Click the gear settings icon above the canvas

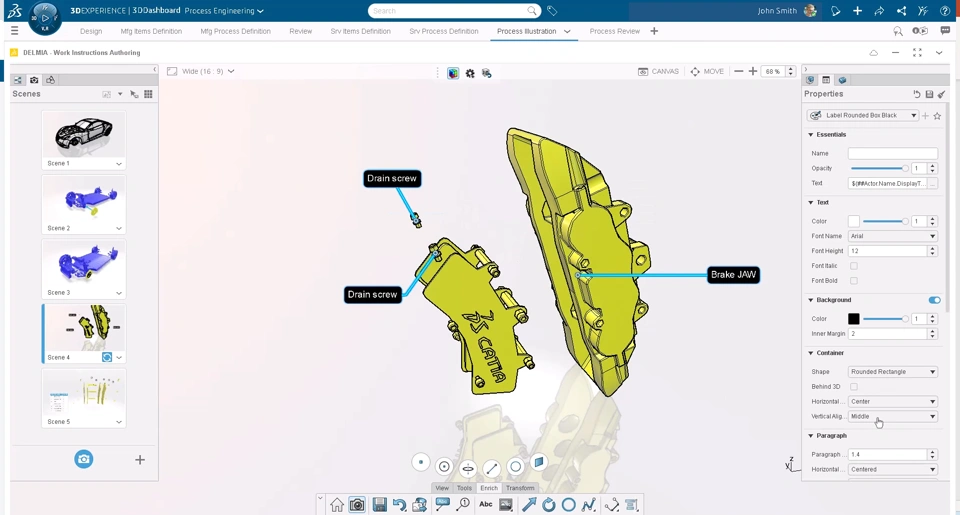click(x=470, y=73)
